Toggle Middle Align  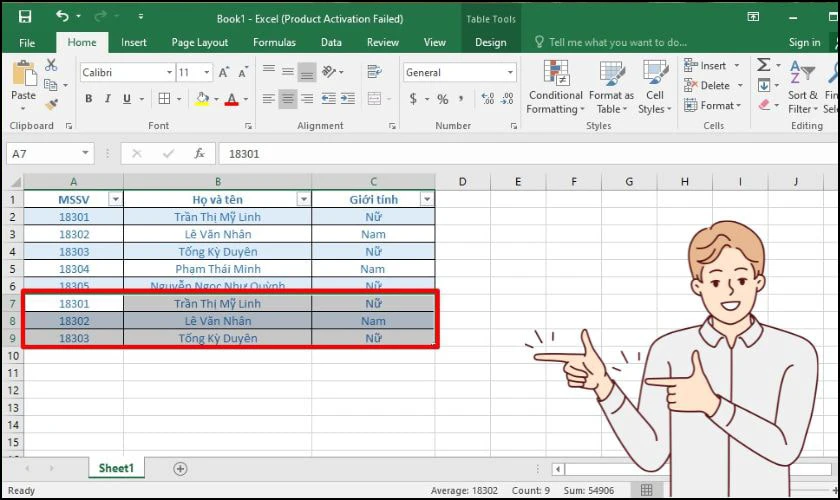click(288, 71)
